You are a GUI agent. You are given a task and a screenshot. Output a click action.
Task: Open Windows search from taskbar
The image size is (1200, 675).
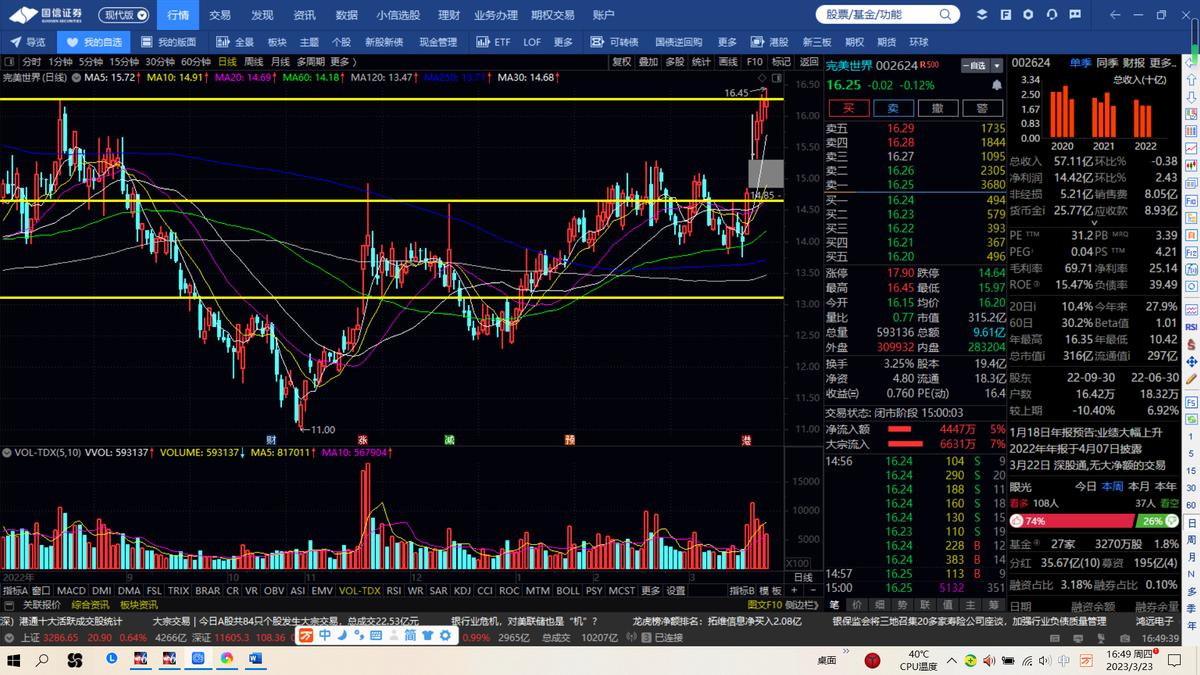(44, 660)
